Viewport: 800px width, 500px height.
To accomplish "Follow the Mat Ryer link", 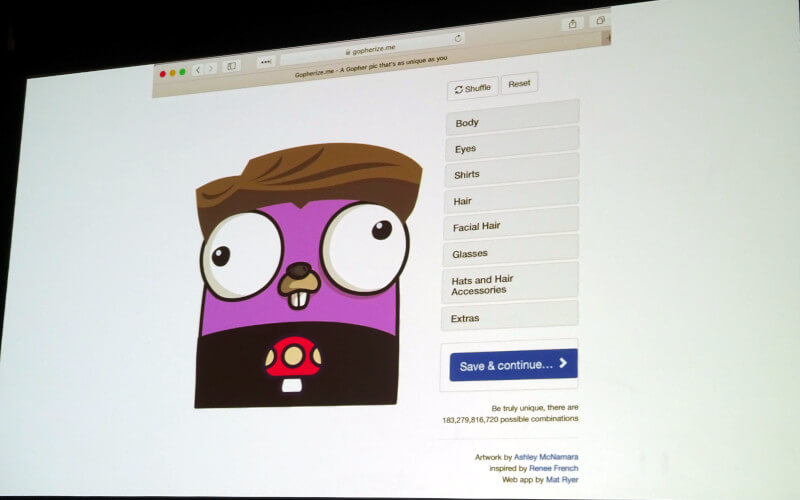I will point(562,480).
